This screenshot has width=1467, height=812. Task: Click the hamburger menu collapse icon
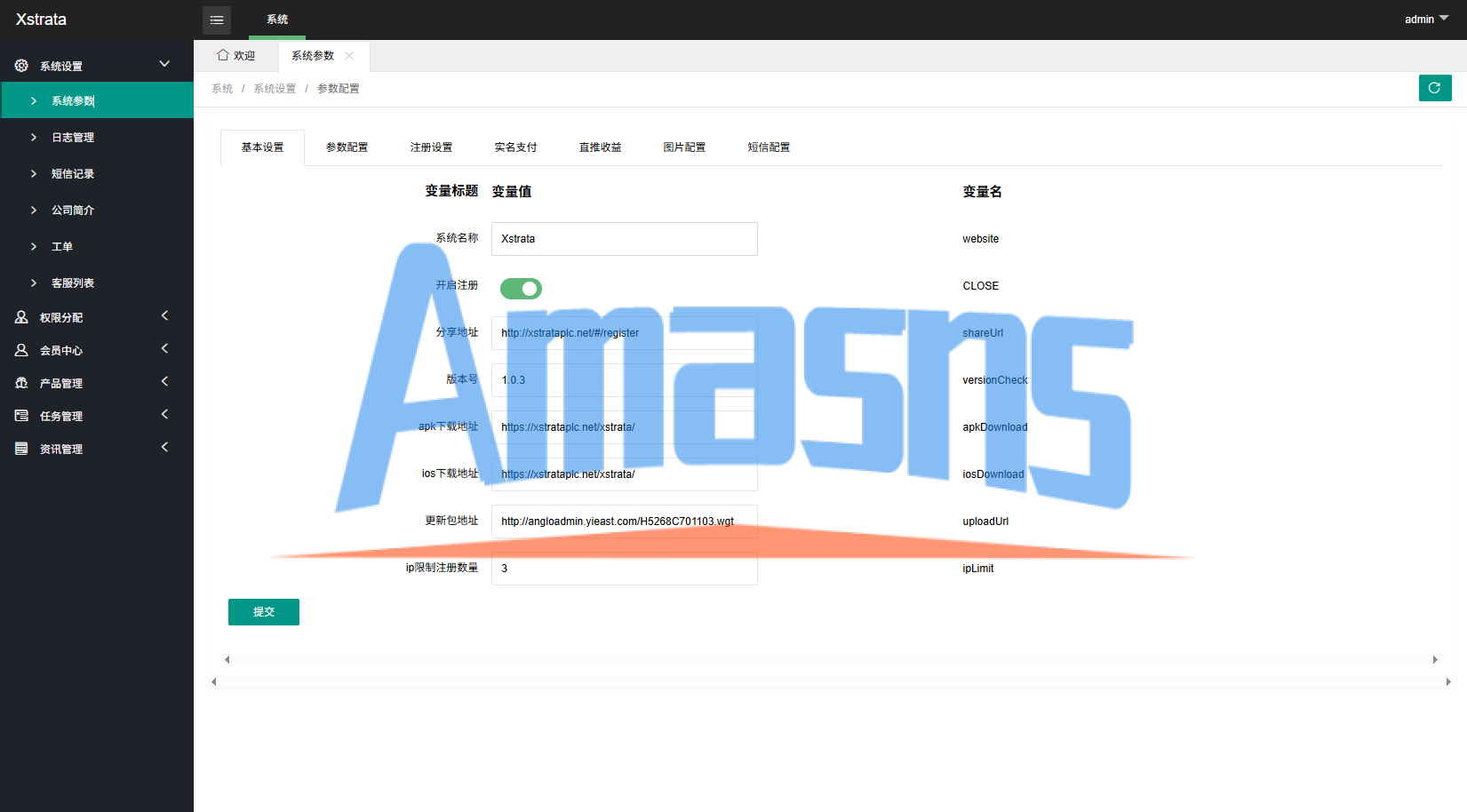coord(217,20)
